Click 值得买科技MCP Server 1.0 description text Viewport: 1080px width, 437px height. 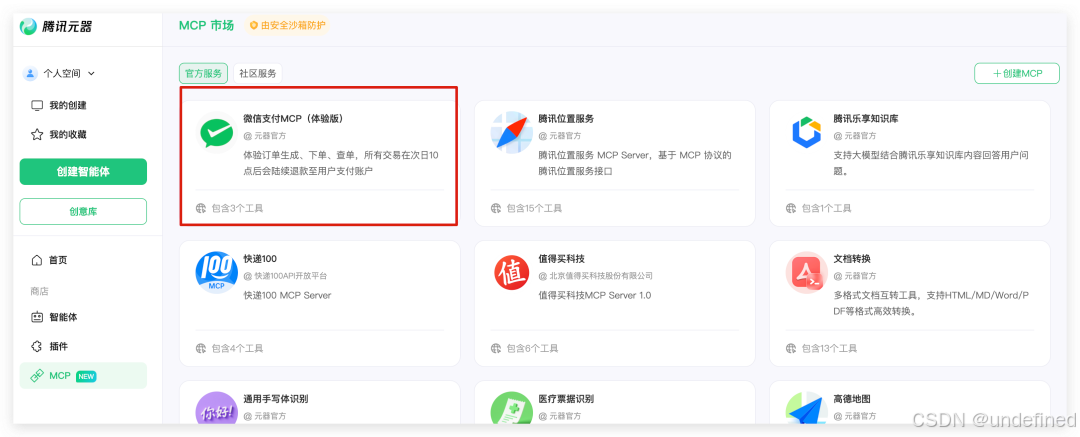(594, 295)
